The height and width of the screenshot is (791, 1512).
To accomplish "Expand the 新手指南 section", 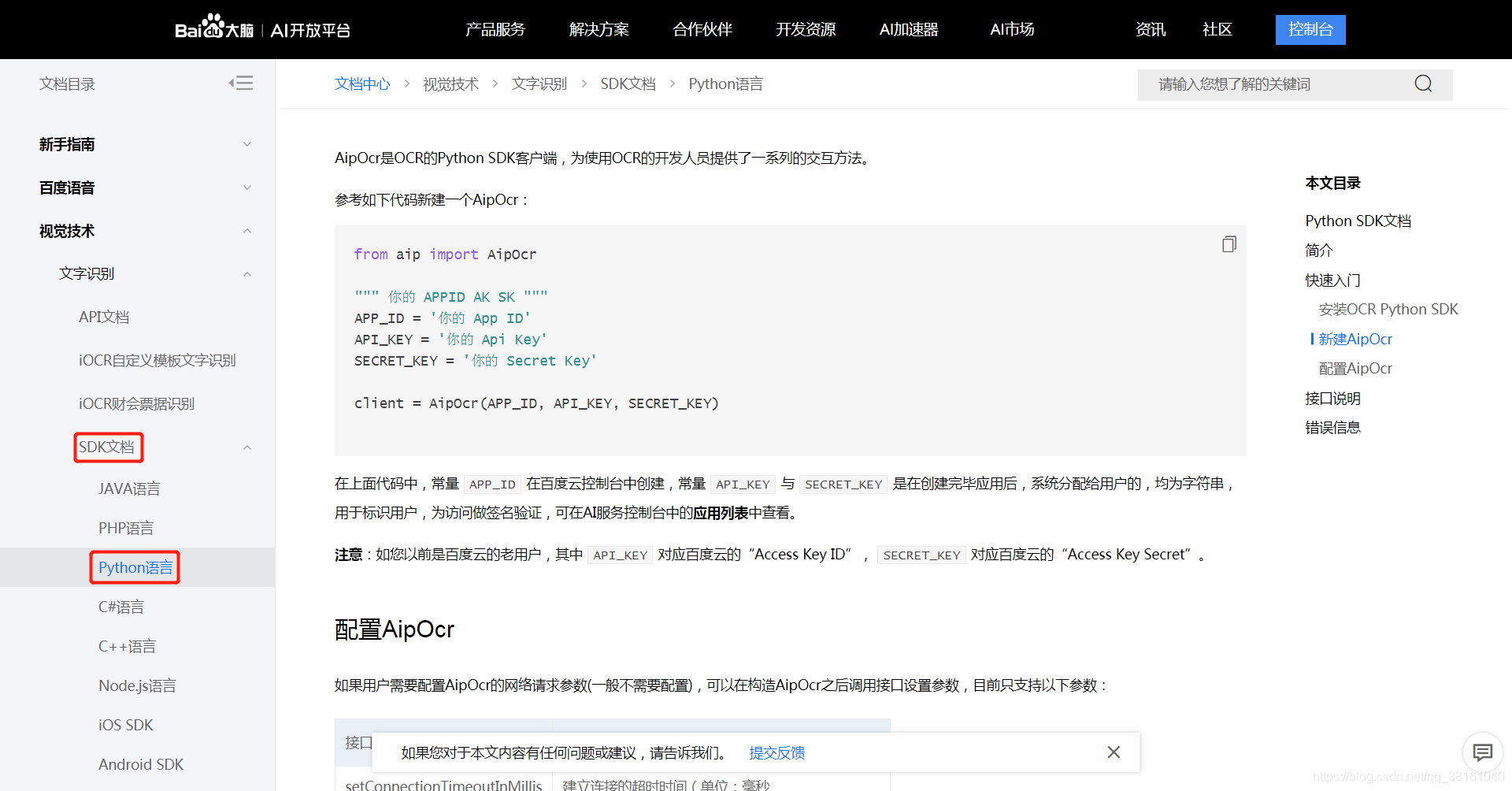I will click(x=246, y=144).
